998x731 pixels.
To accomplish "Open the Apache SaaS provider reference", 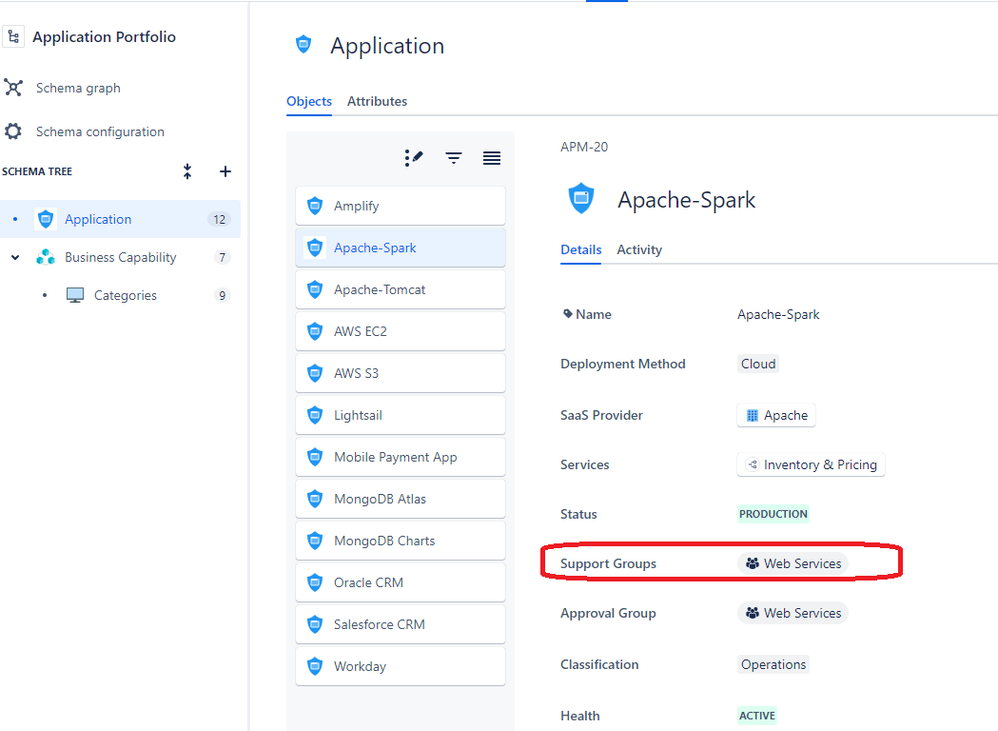I will (x=776, y=415).
